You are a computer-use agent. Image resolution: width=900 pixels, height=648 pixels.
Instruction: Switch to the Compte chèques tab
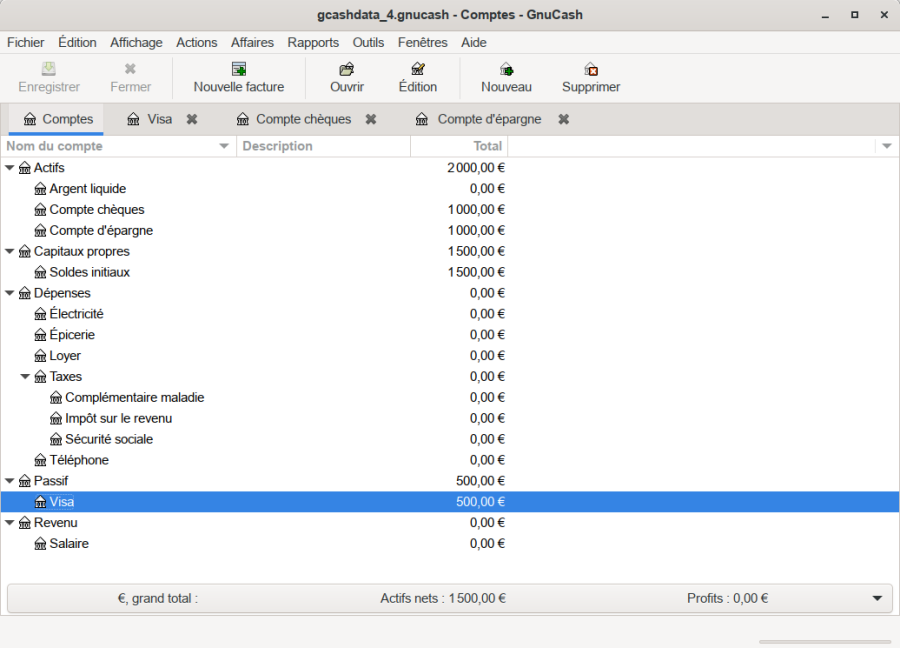[x=303, y=119]
